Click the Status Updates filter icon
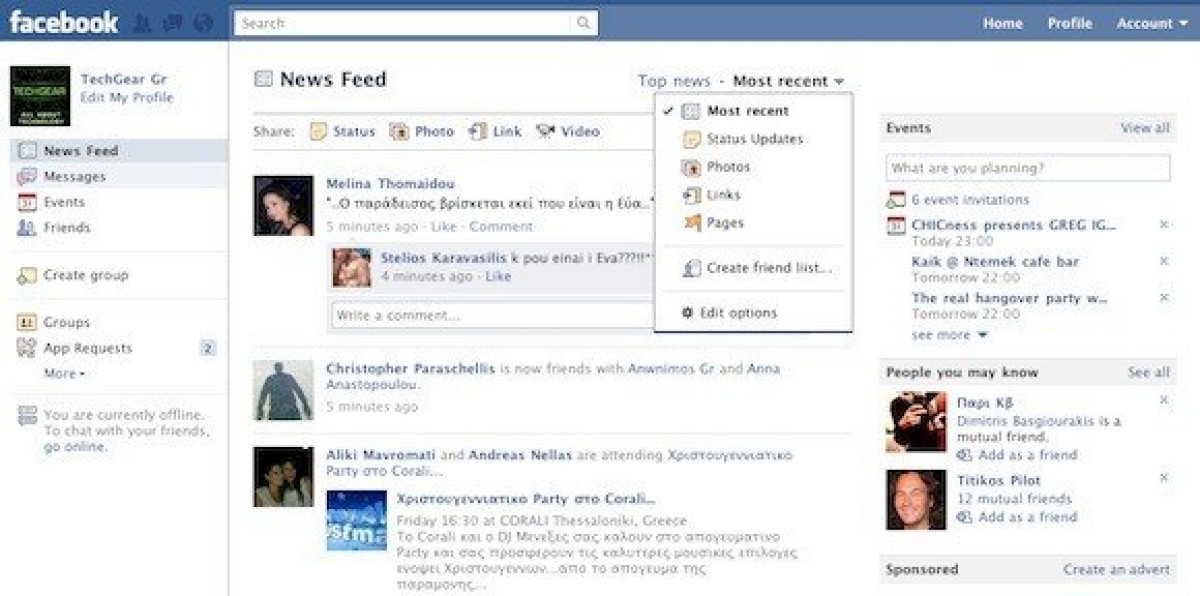 click(x=691, y=139)
